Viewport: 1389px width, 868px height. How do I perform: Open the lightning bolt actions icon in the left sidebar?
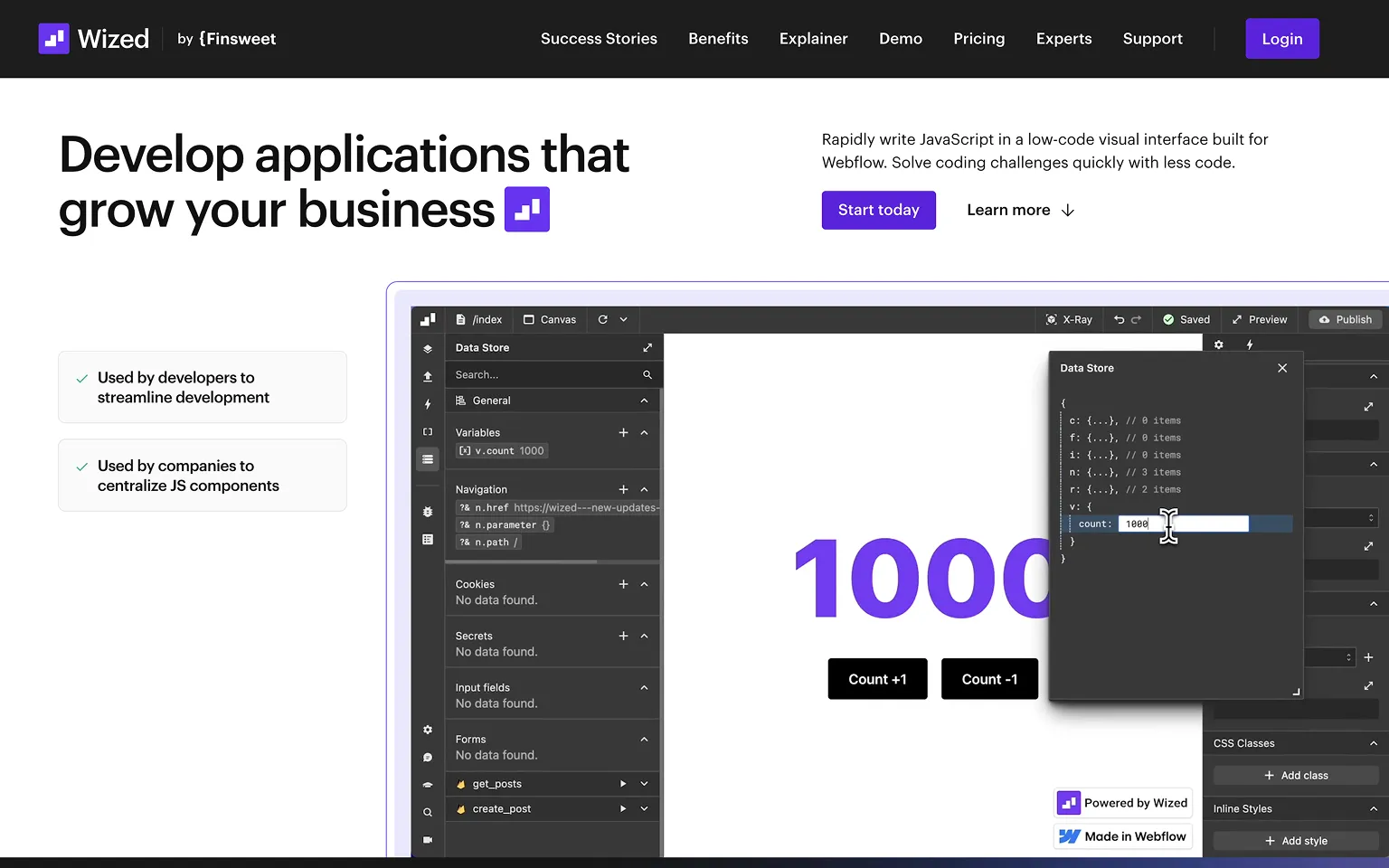(428, 404)
